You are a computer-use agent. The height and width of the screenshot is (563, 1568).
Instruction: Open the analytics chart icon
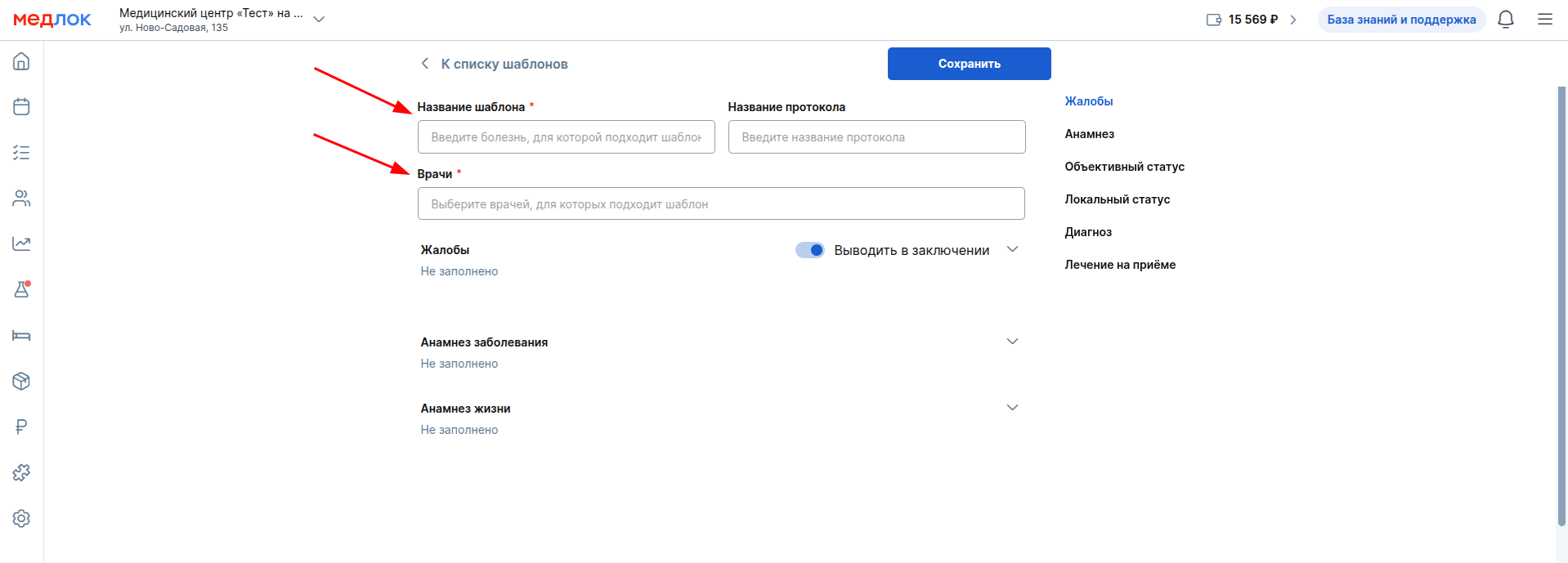click(21, 244)
